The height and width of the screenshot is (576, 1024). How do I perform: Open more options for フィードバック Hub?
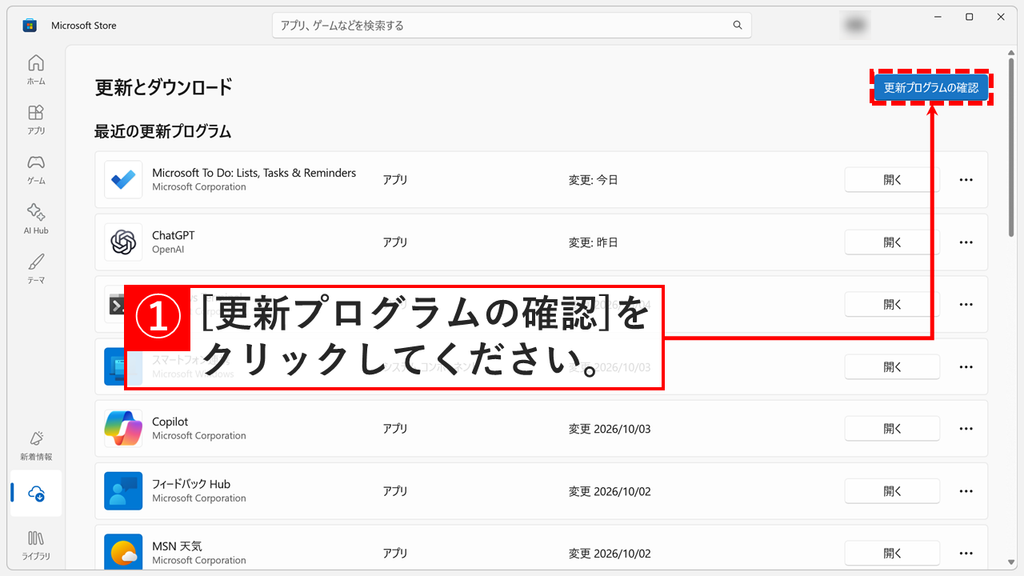966,491
